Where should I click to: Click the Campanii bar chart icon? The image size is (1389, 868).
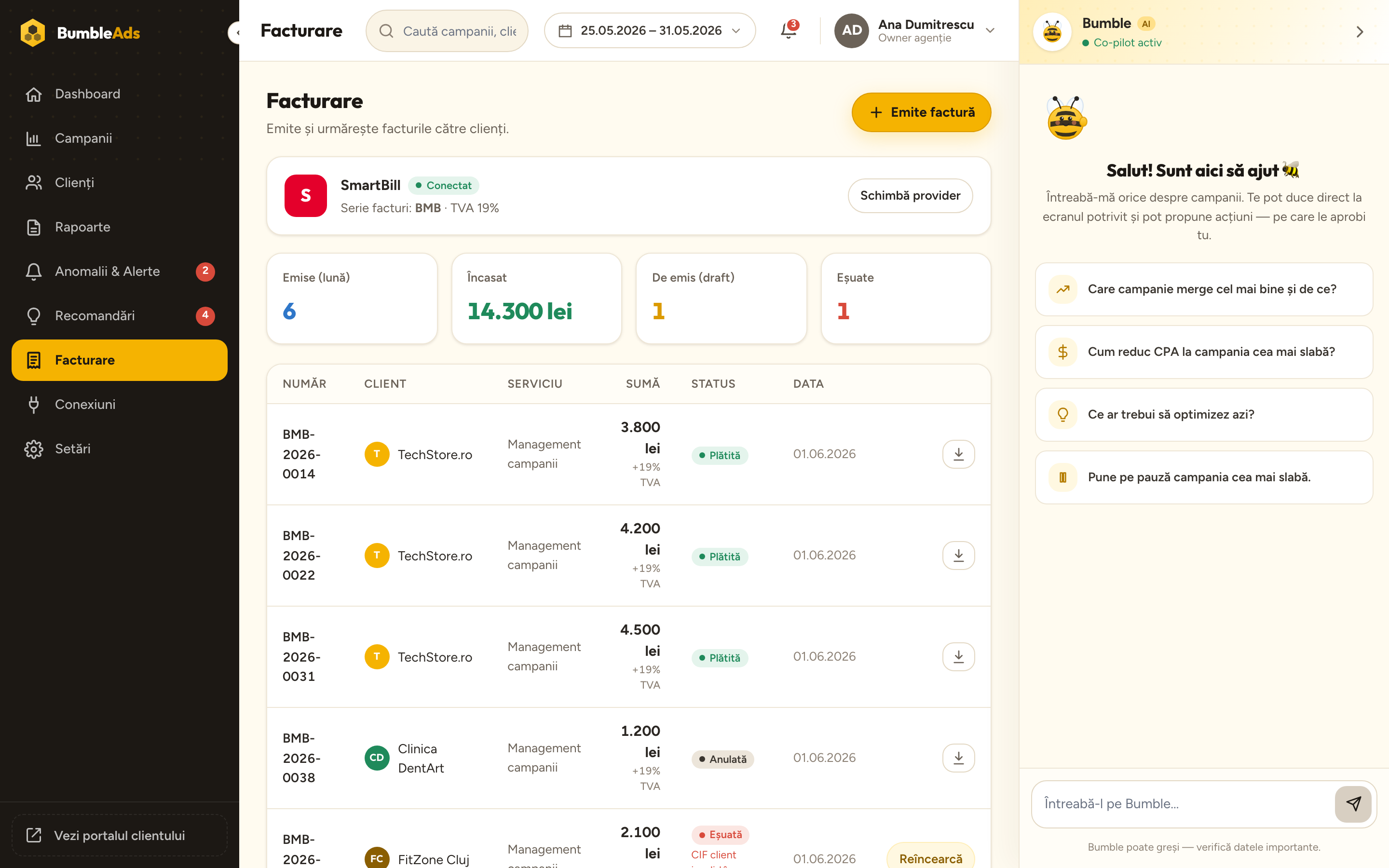point(34,138)
